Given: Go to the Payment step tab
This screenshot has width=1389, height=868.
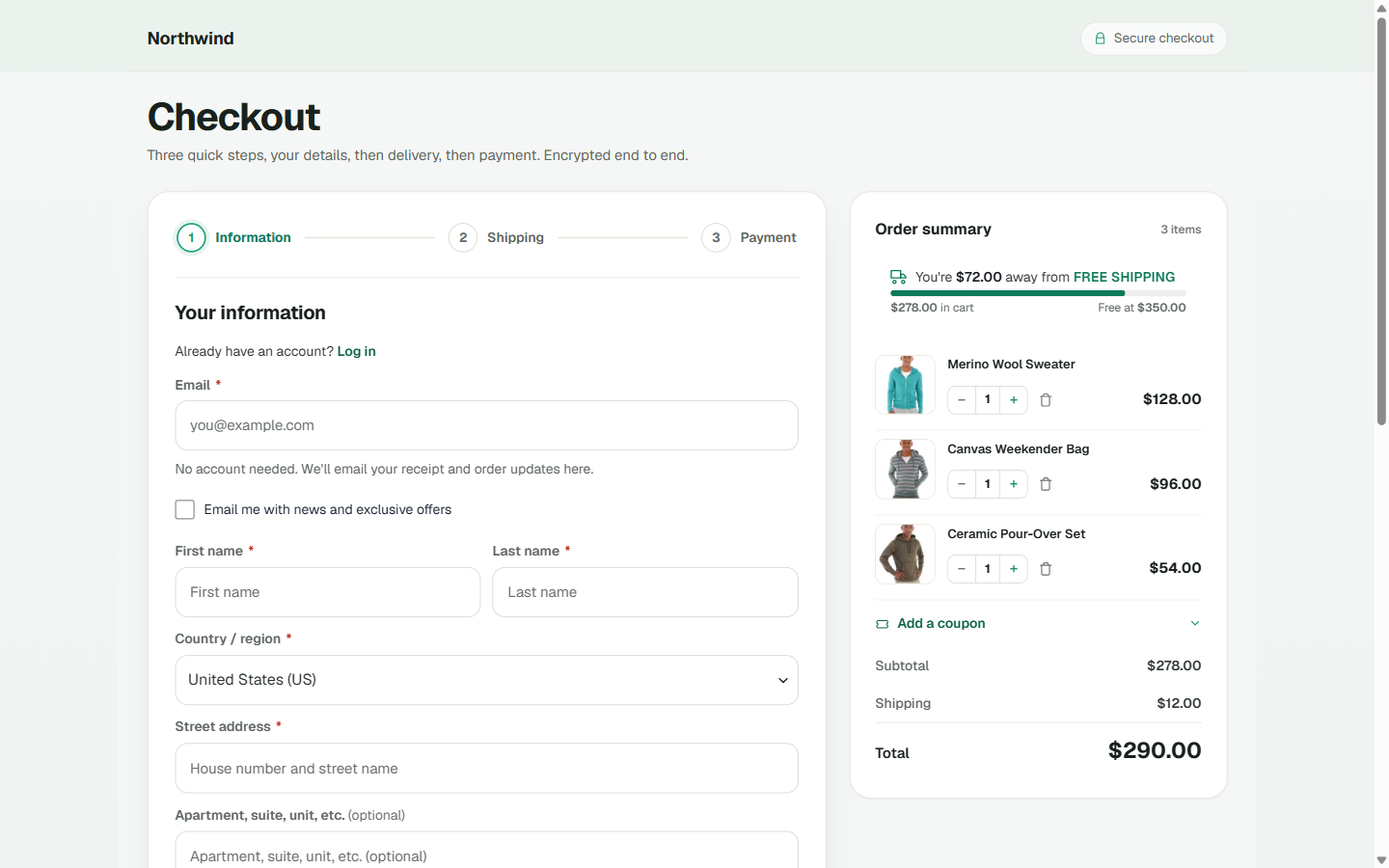Looking at the screenshot, I should tap(749, 237).
